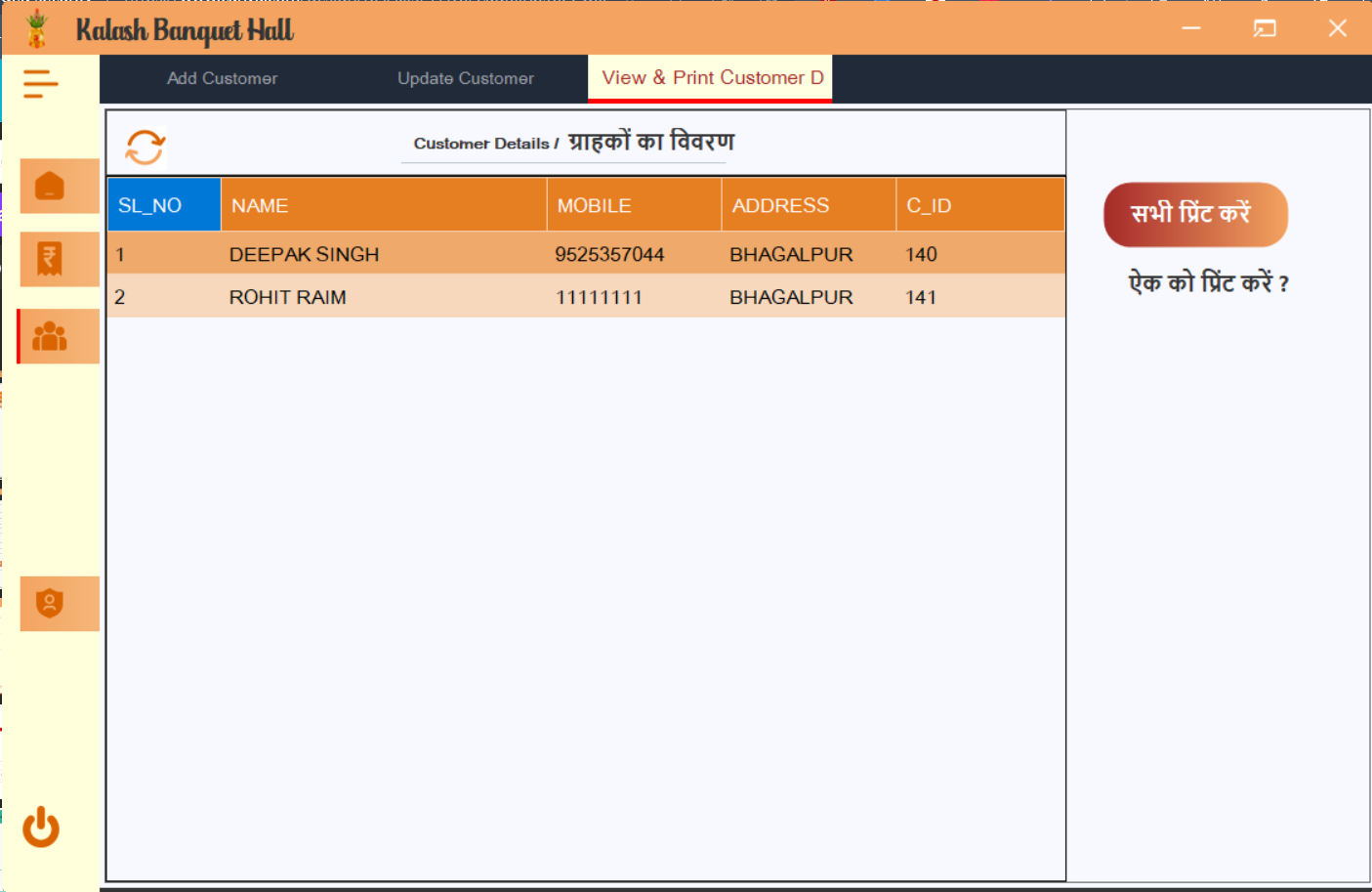
Task: Select the Home icon in the sidebar
Action: [59, 186]
